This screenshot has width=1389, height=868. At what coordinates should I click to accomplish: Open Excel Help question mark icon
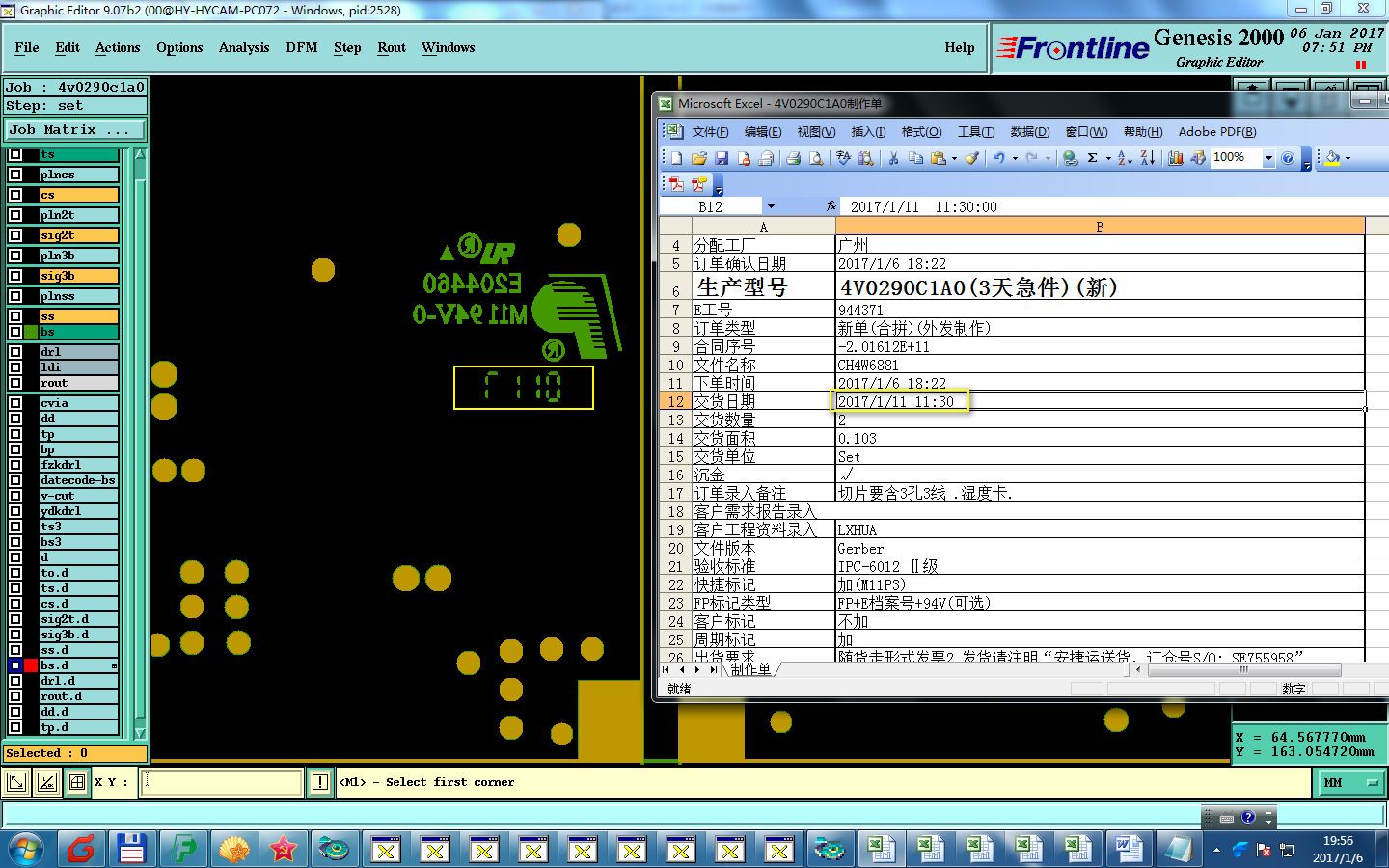click(x=1288, y=158)
